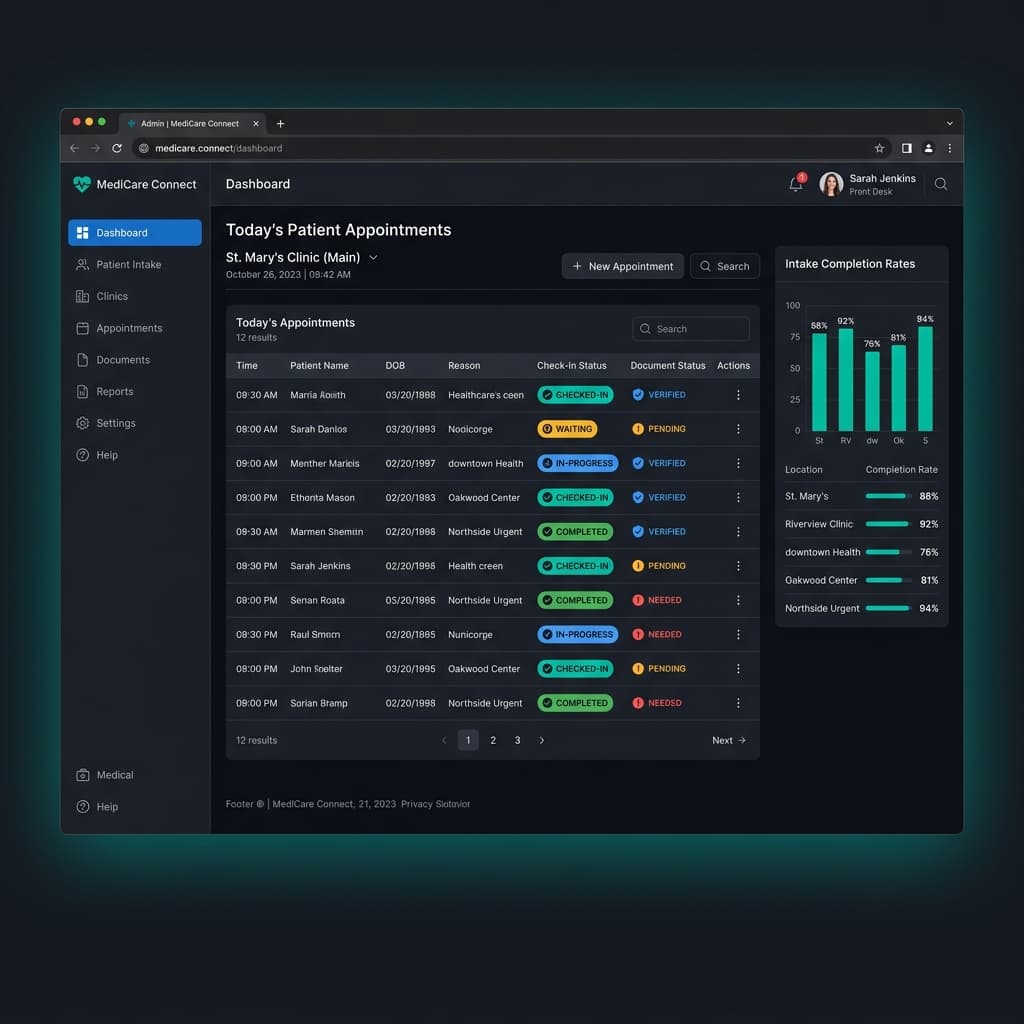This screenshot has height=1024, width=1024.
Task: Open actions menu for Menther Maricis row
Action: tap(738, 464)
